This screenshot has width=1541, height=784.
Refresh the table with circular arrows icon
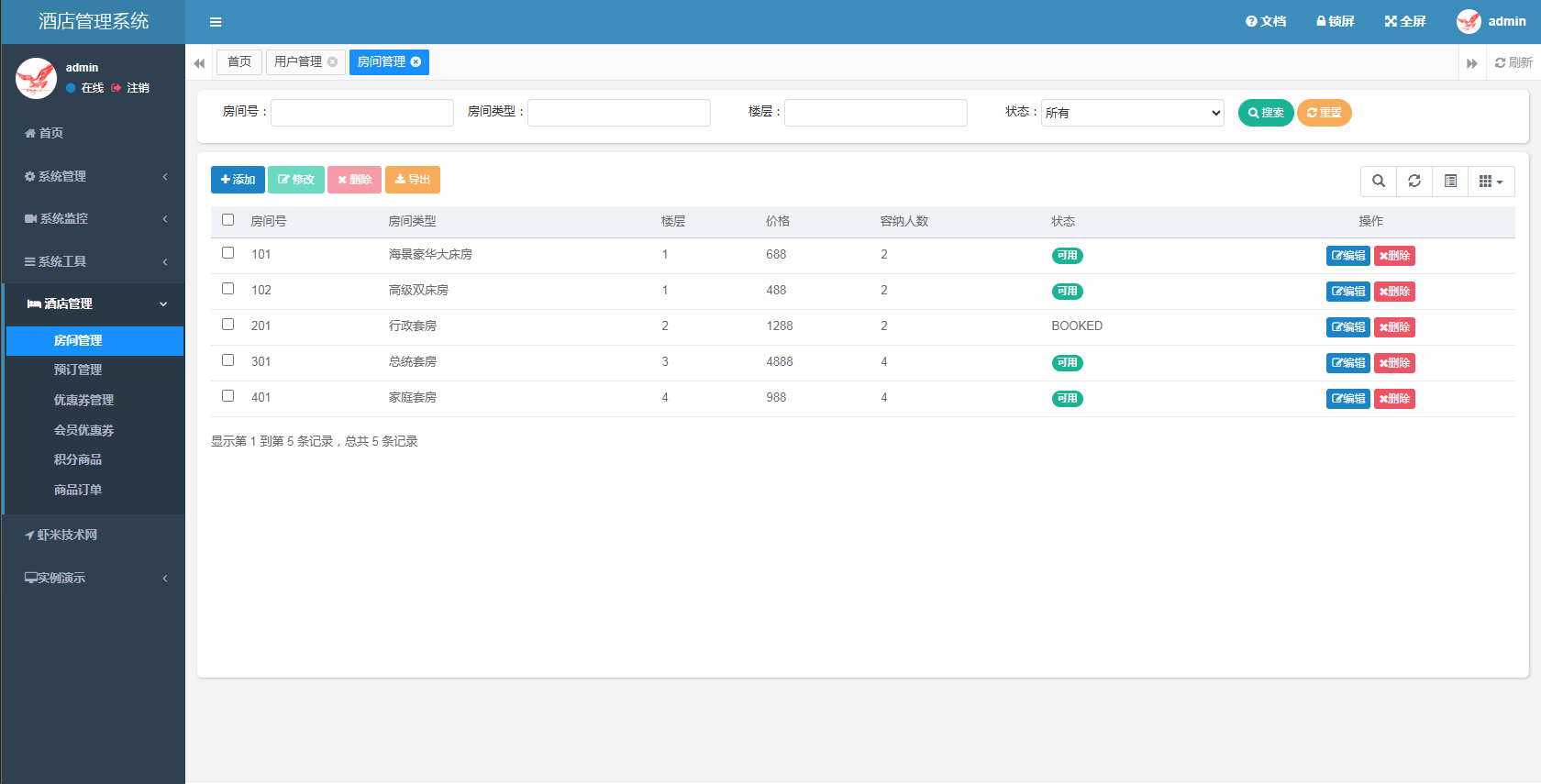1414,181
